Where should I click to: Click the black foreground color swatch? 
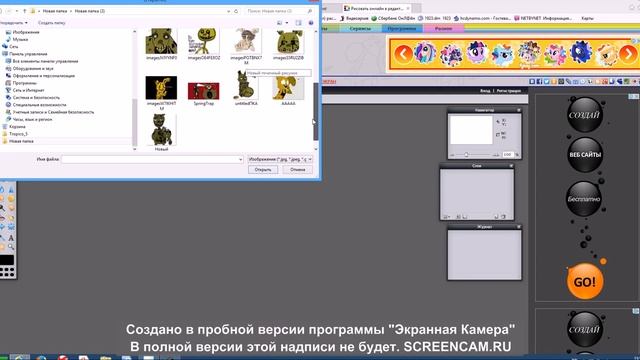(7, 260)
